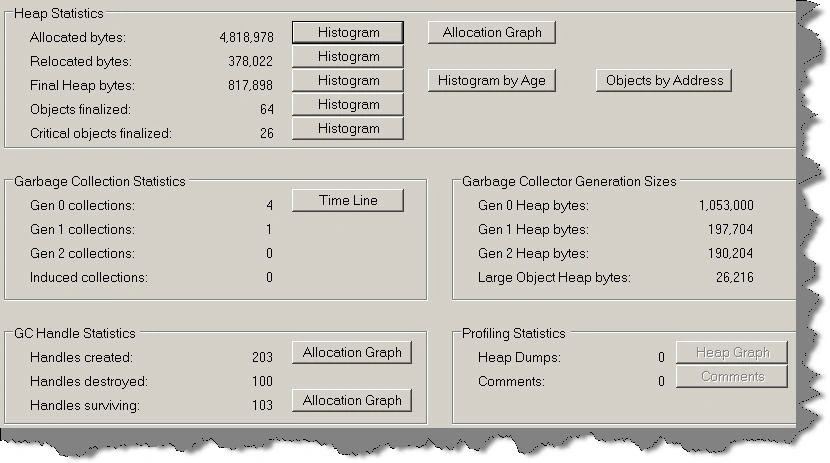
Task: Click the Objects by Address button
Action: pyautogui.click(x=664, y=80)
